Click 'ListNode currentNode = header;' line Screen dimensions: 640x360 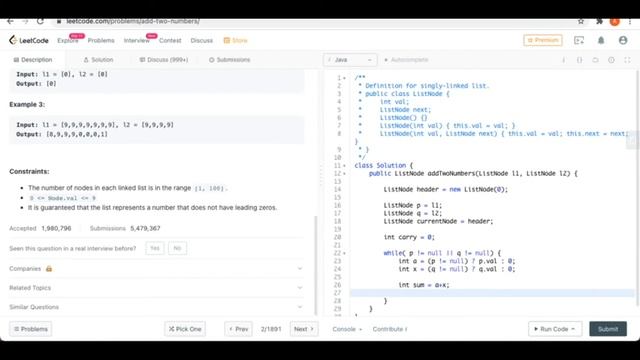[x=438, y=221]
